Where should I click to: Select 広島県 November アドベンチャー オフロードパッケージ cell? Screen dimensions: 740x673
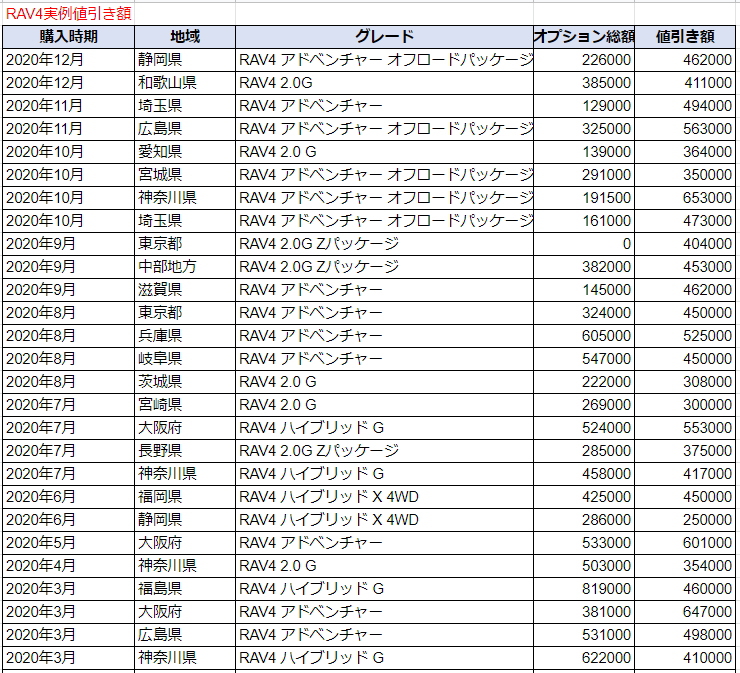(385, 129)
